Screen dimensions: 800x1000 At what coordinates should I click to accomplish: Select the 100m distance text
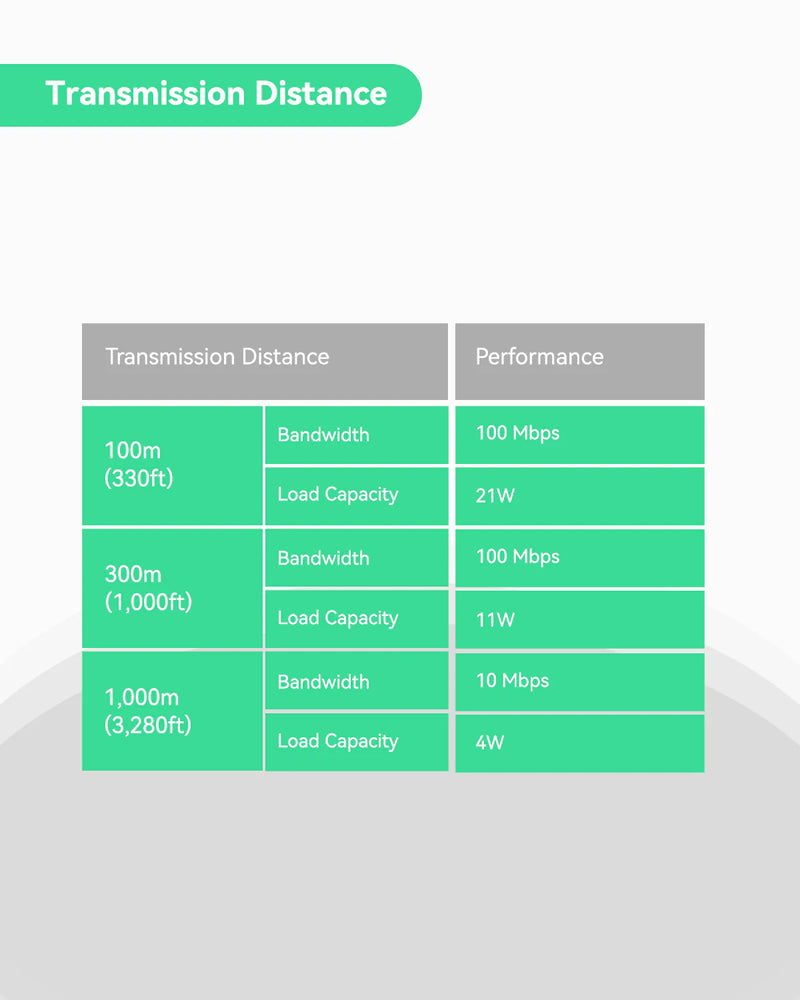click(133, 451)
